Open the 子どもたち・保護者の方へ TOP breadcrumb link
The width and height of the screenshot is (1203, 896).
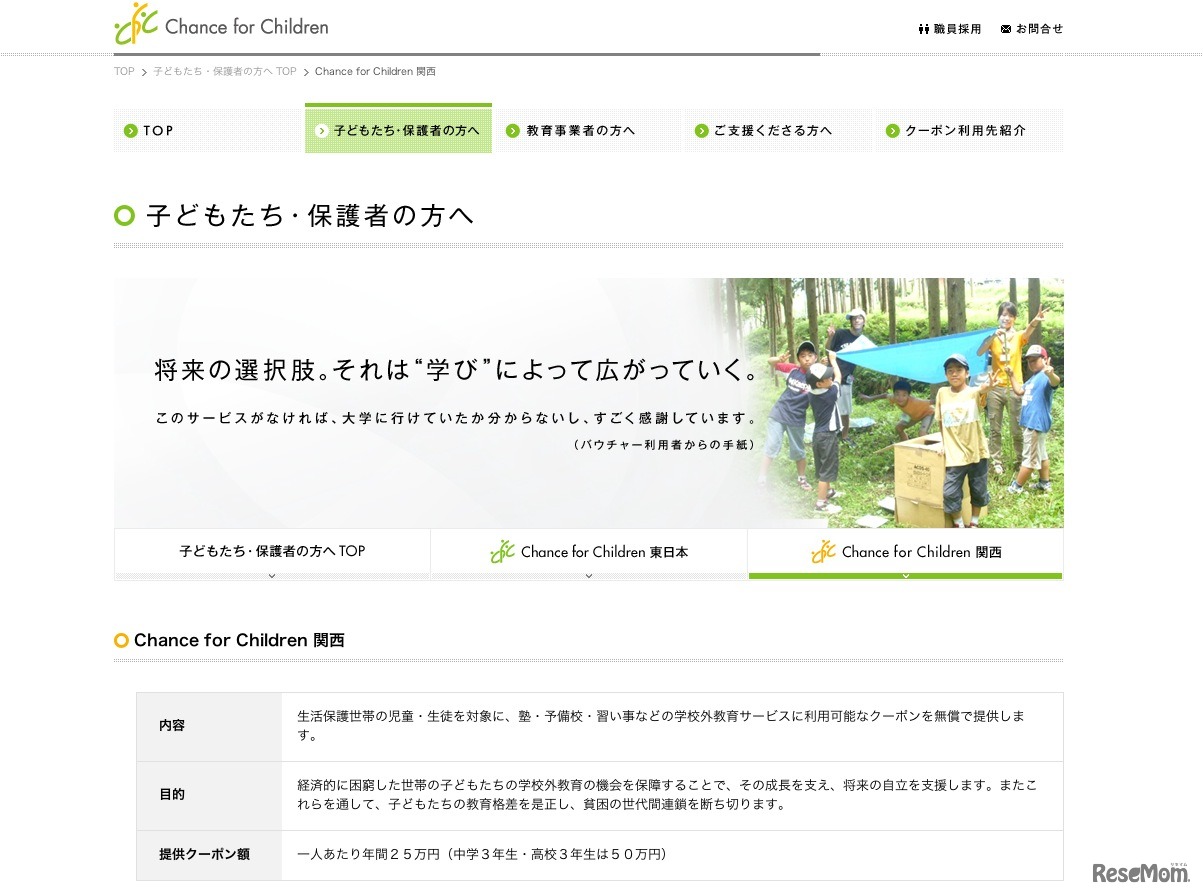pyautogui.click(x=220, y=71)
